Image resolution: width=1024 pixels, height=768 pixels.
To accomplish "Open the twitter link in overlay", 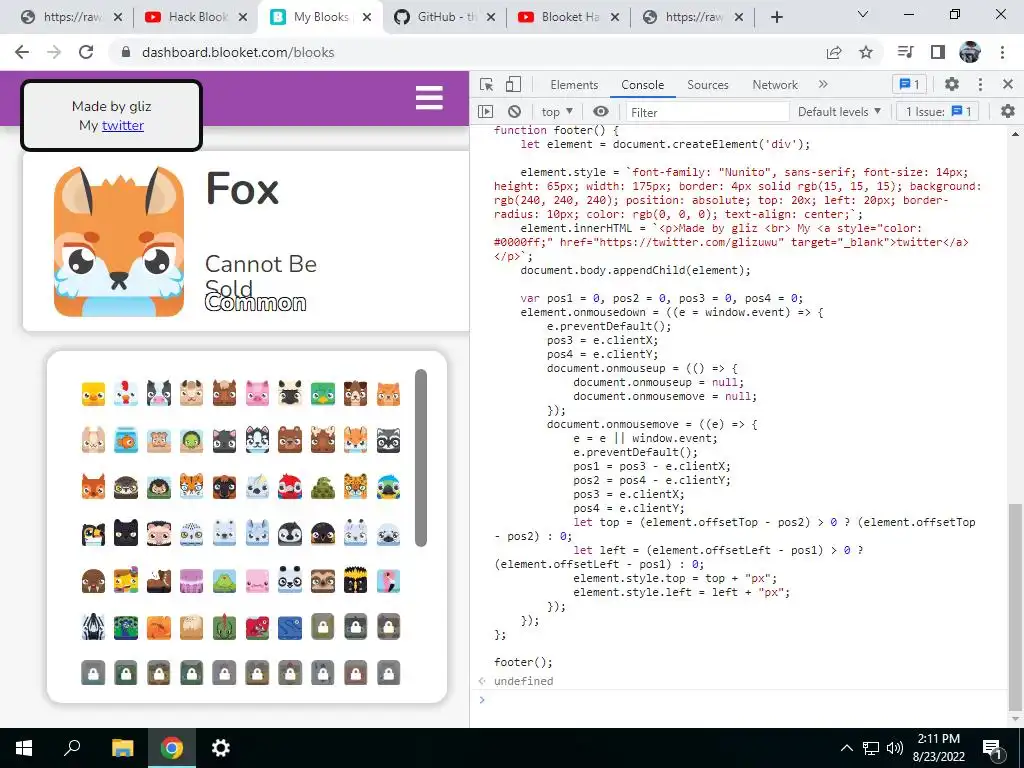I will (x=122, y=125).
